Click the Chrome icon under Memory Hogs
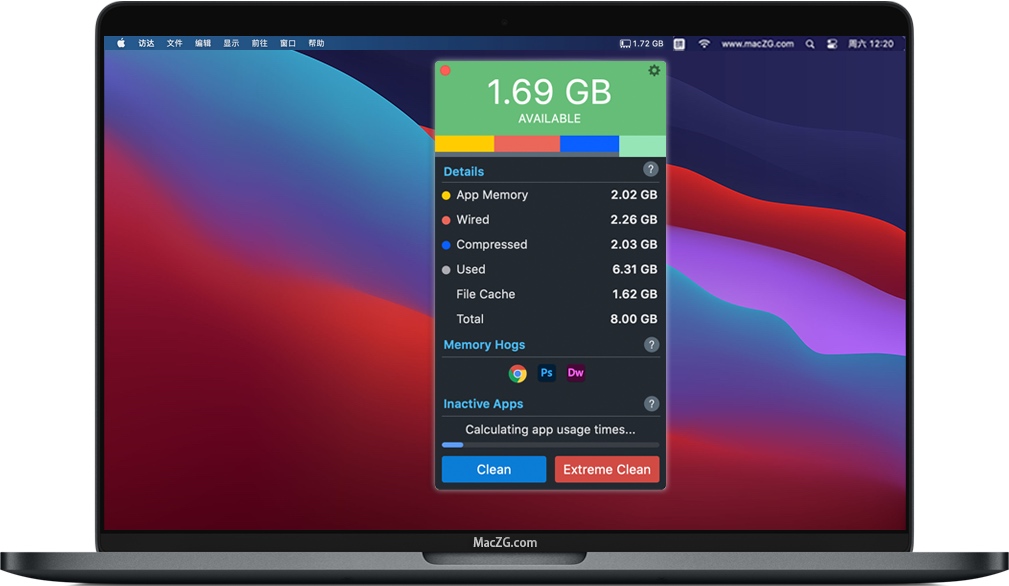1009x586 pixels. (x=517, y=373)
